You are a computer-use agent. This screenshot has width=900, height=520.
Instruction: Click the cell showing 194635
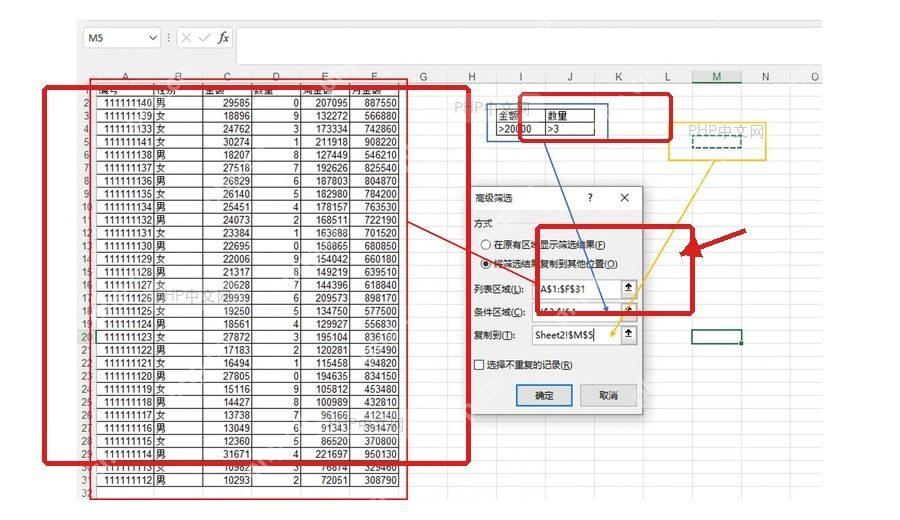click(325, 376)
